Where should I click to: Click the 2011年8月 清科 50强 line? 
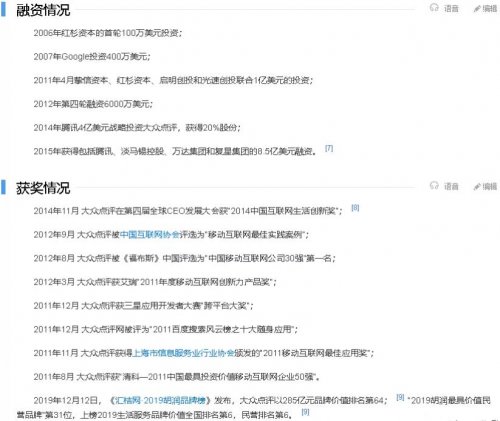[177, 377]
